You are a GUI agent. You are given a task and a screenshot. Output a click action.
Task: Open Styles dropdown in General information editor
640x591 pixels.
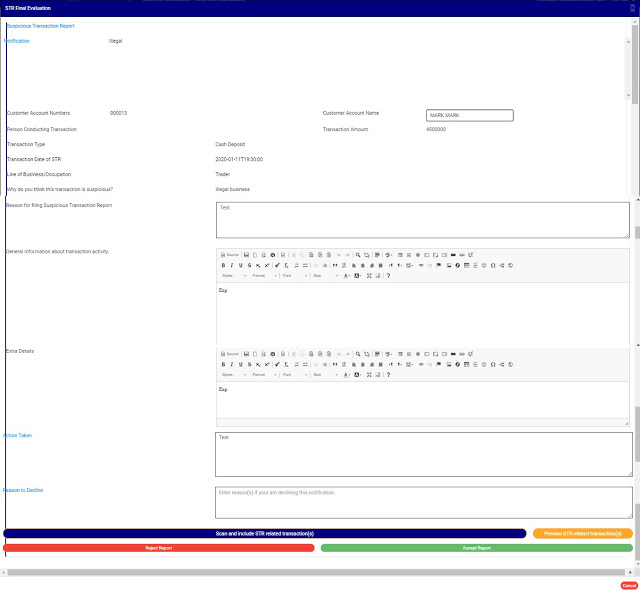[233, 275]
